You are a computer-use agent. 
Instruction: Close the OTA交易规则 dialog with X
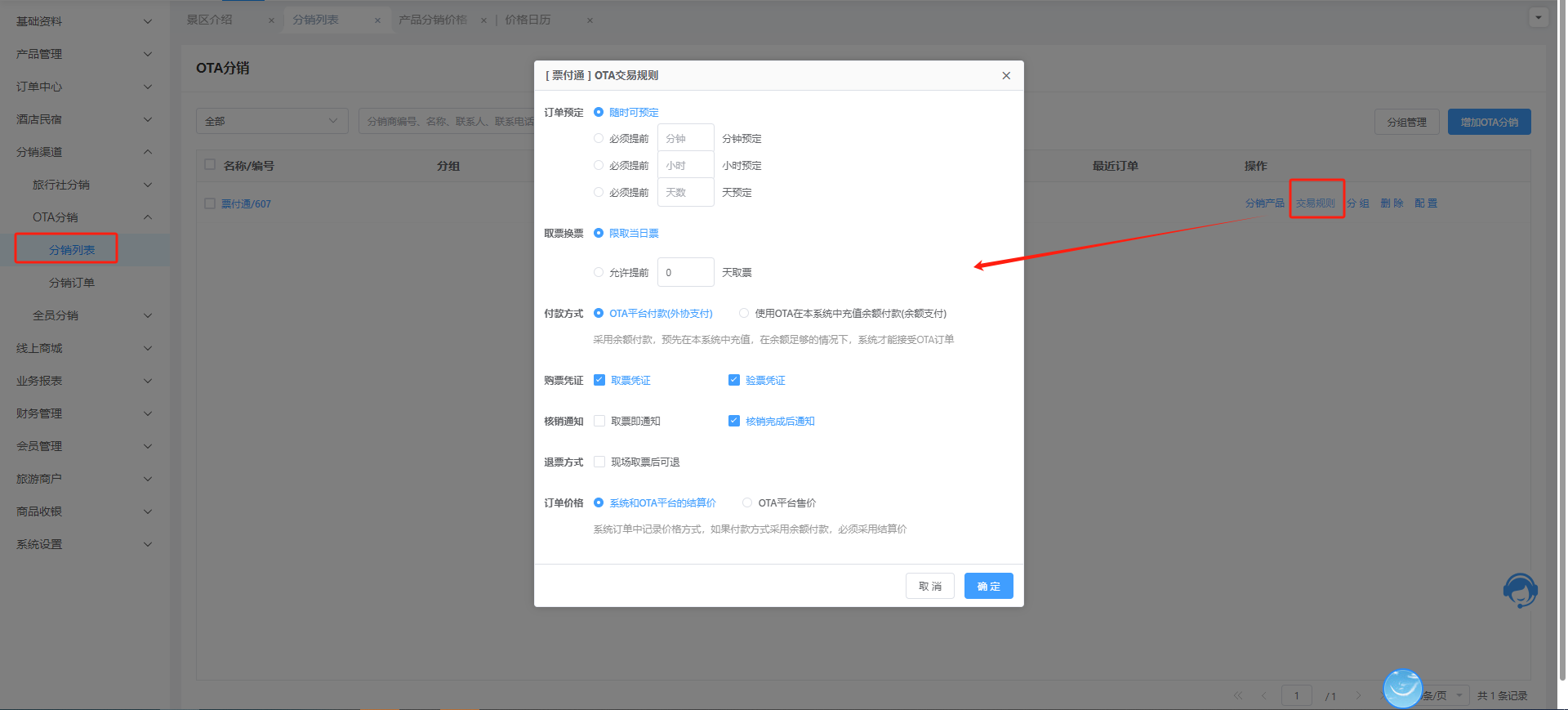click(1006, 76)
